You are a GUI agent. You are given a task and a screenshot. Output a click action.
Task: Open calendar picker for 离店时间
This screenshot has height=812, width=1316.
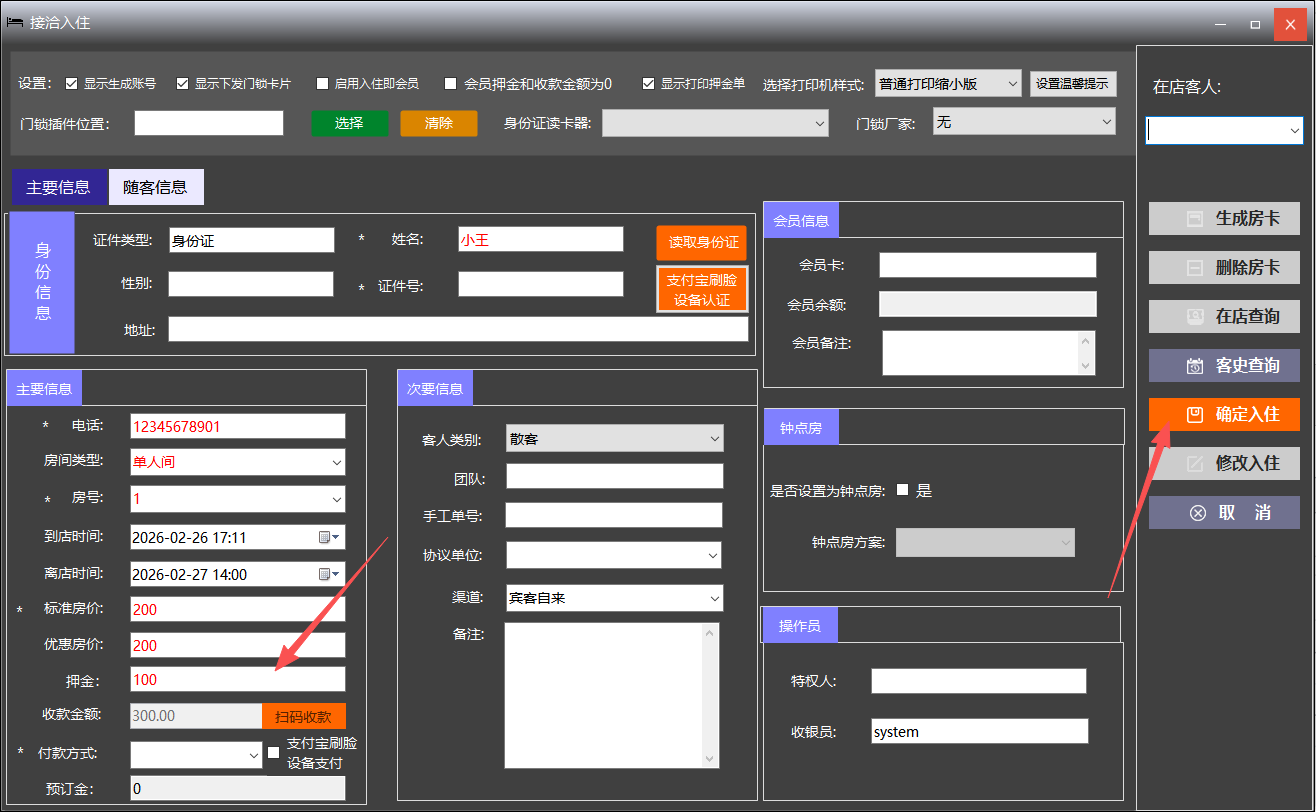tap(329, 575)
